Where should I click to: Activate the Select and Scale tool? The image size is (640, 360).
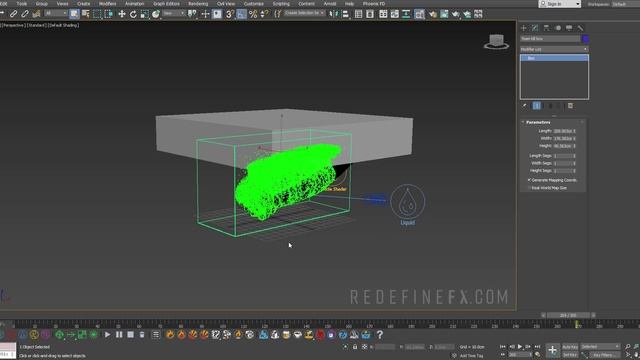(144, 14)
